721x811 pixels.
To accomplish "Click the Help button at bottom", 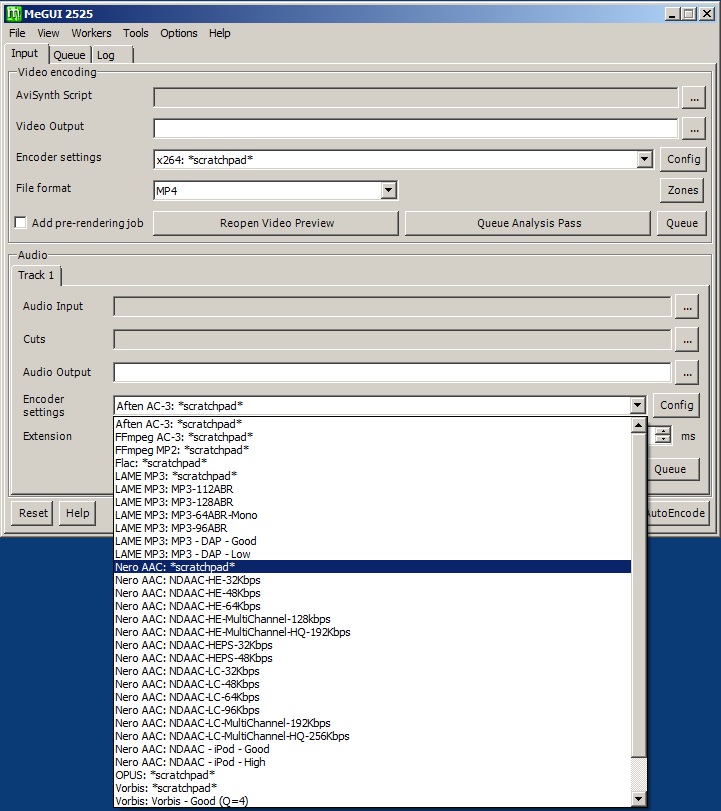I will coord(77,513).
